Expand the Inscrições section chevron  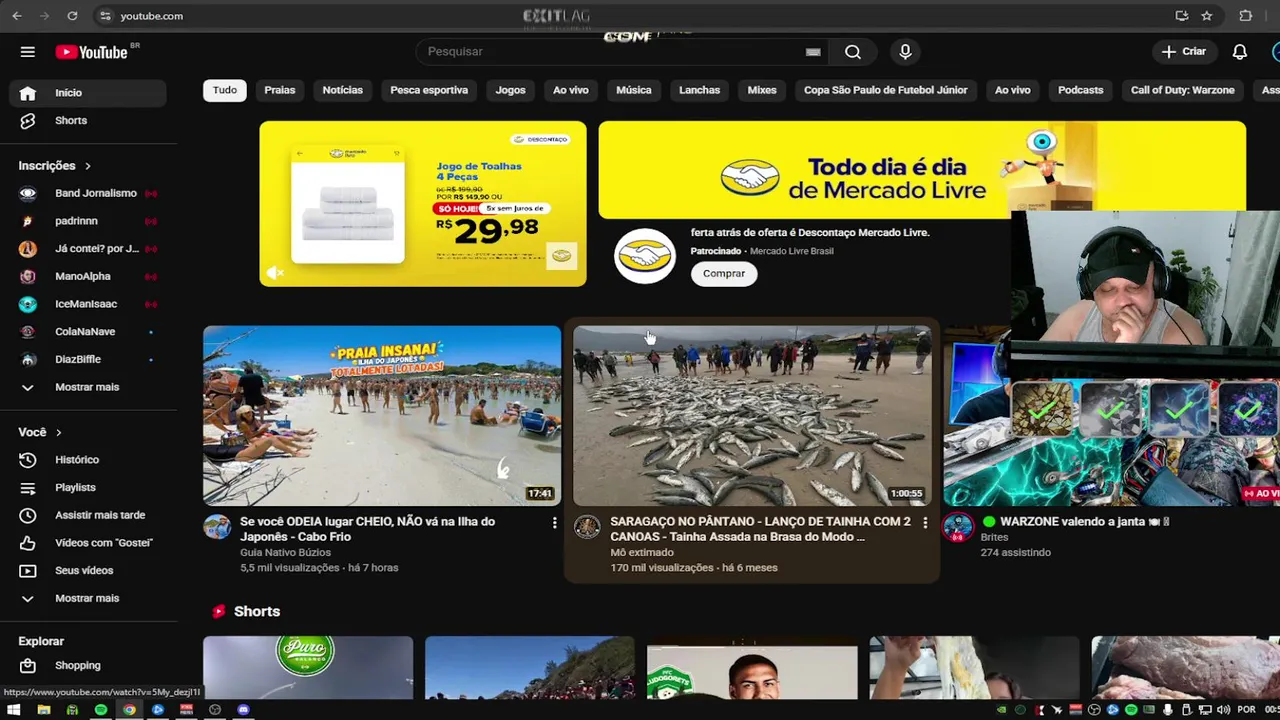point(87,166)
